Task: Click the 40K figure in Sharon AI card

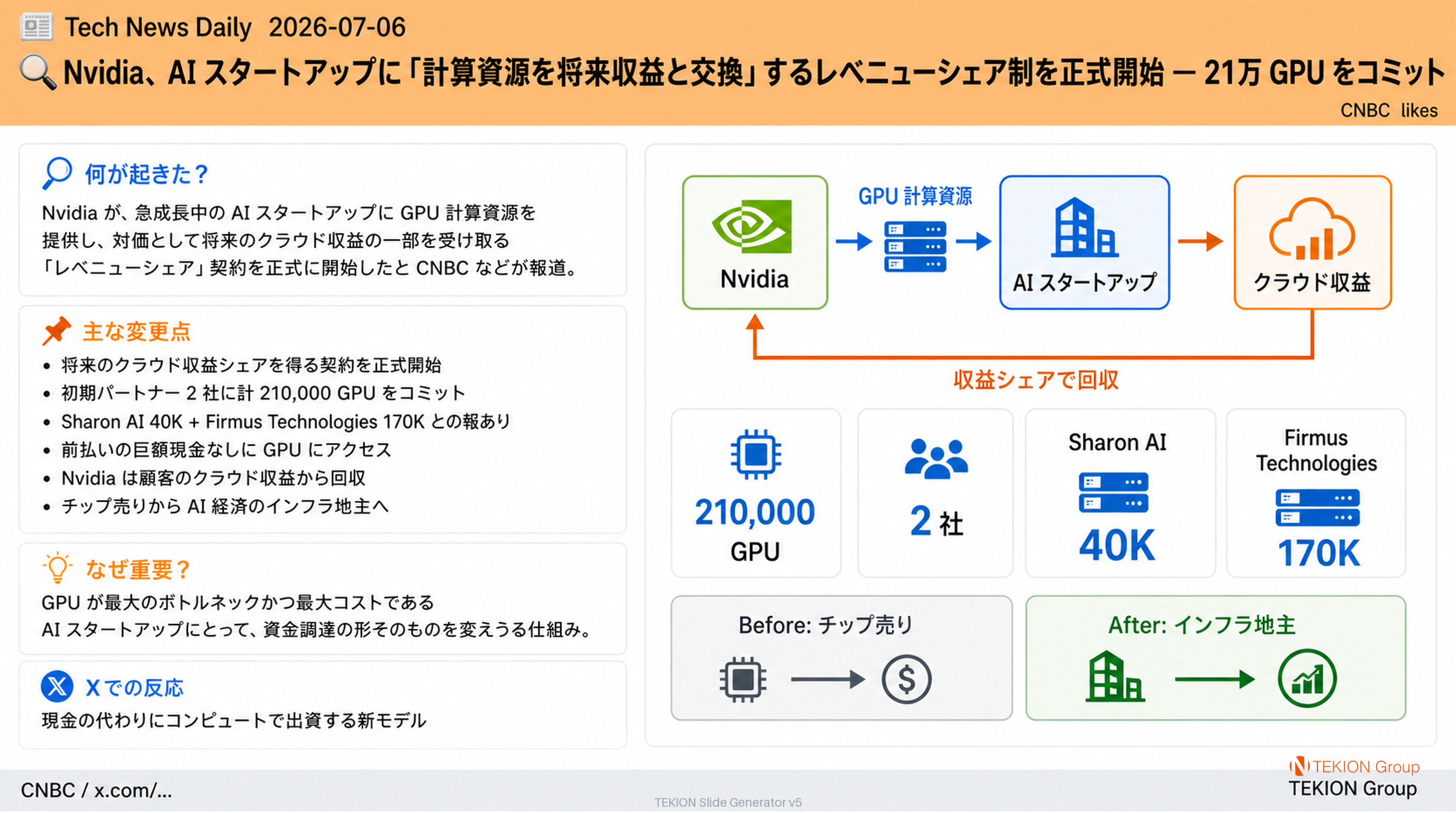Action: [x=1116, y=545]
